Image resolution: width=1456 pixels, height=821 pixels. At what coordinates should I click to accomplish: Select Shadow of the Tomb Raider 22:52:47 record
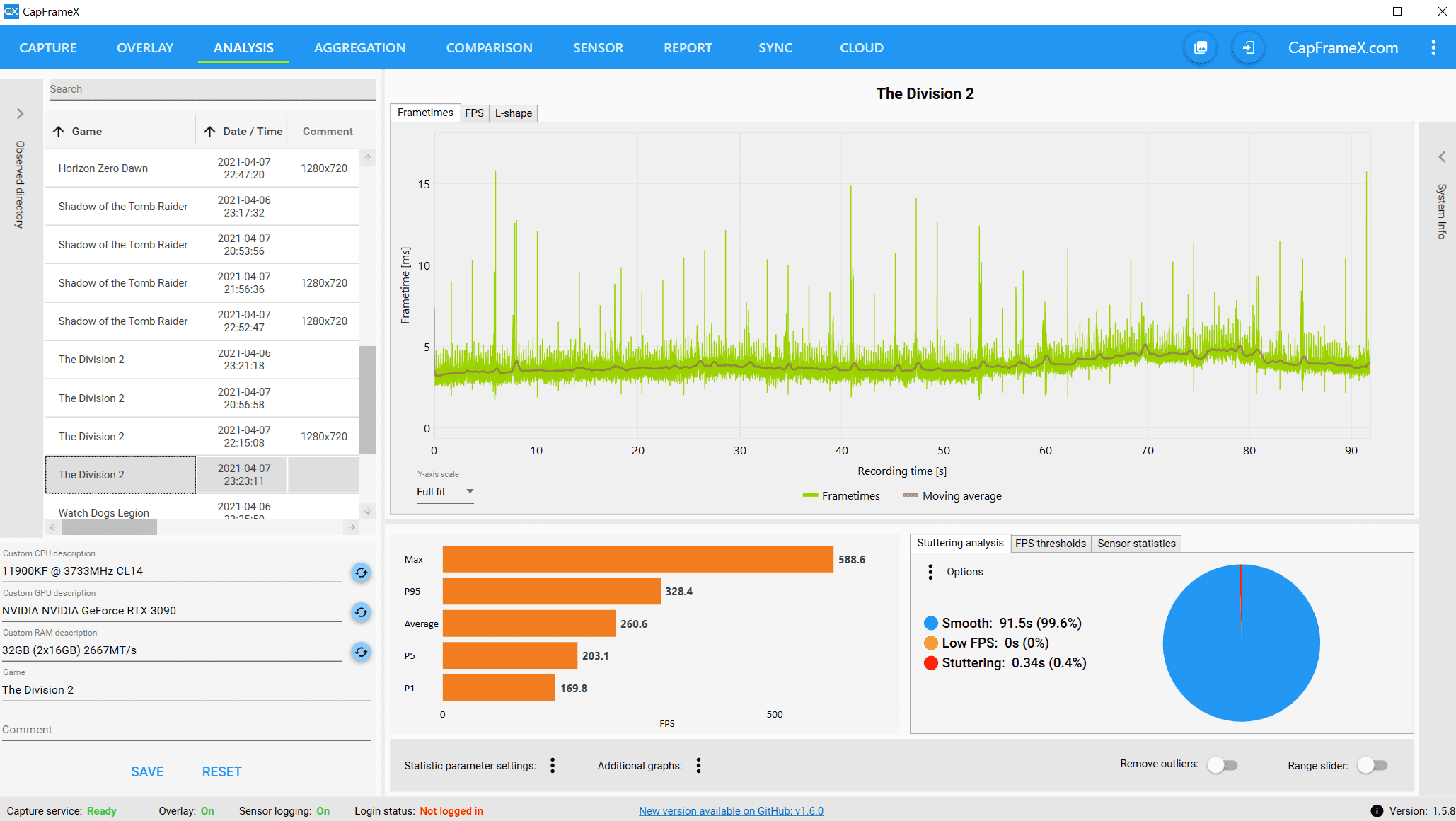tap(202, 321)
